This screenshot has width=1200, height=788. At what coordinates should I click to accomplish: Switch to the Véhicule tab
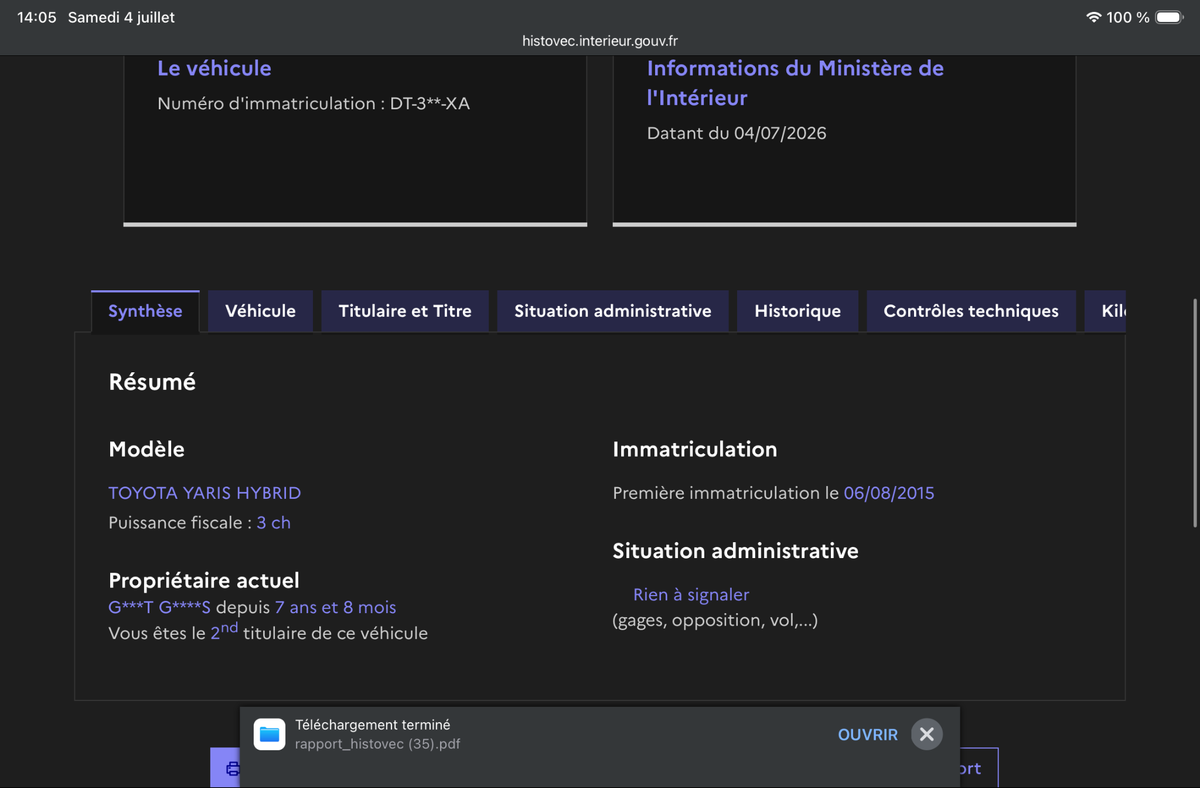click(260, 311)
